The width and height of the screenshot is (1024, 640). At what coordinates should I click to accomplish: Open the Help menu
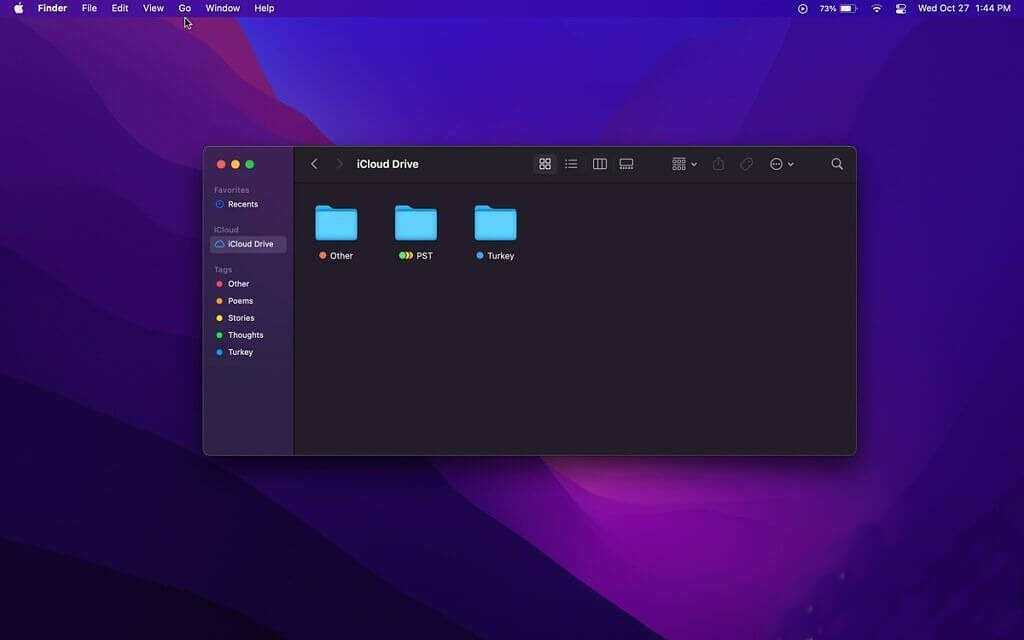tap(264, 8)
